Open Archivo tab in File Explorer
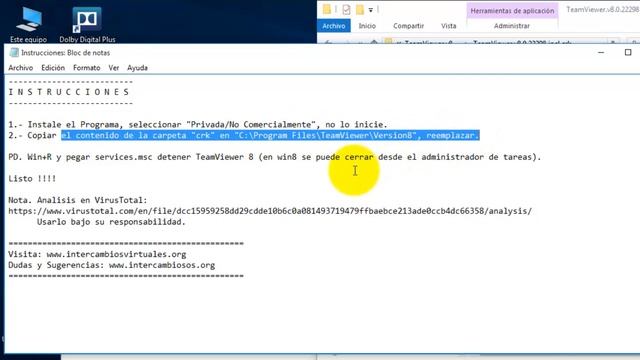The height and width of the screenshot is (360, 640). (333, 26)
